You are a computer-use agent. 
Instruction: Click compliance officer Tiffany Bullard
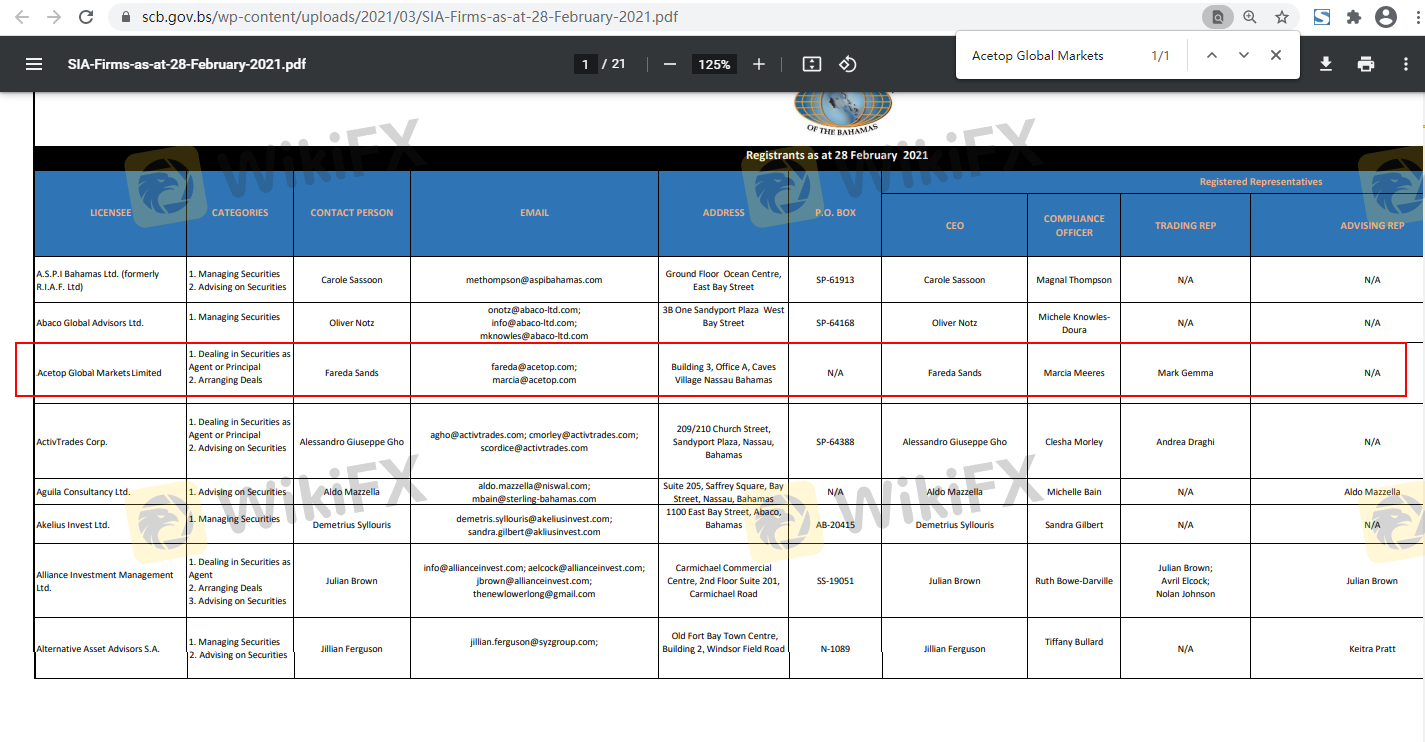[1074, 642]
